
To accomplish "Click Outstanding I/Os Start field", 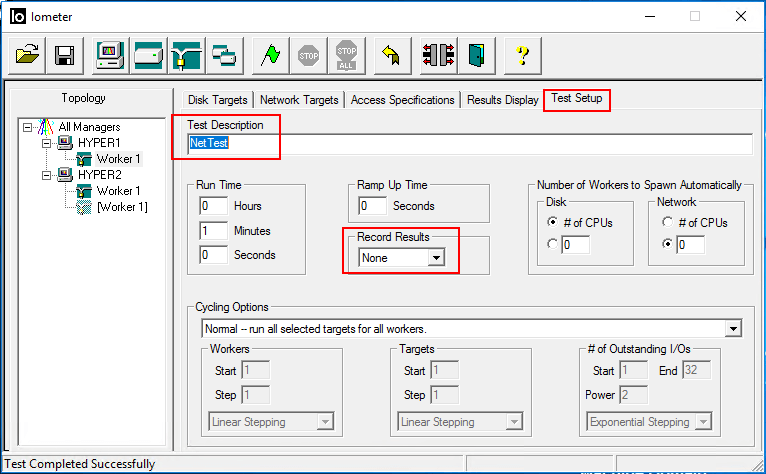I will click(634, 370).
